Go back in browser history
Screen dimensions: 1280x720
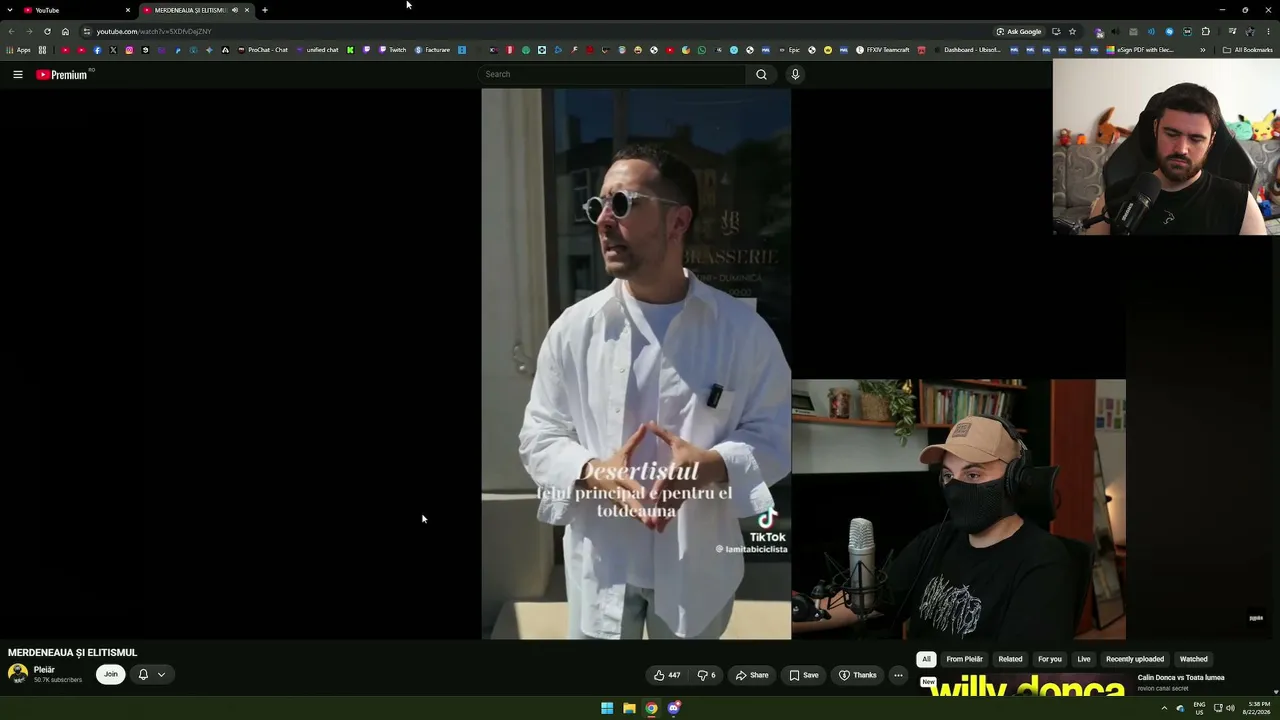[x=11, y=32]
